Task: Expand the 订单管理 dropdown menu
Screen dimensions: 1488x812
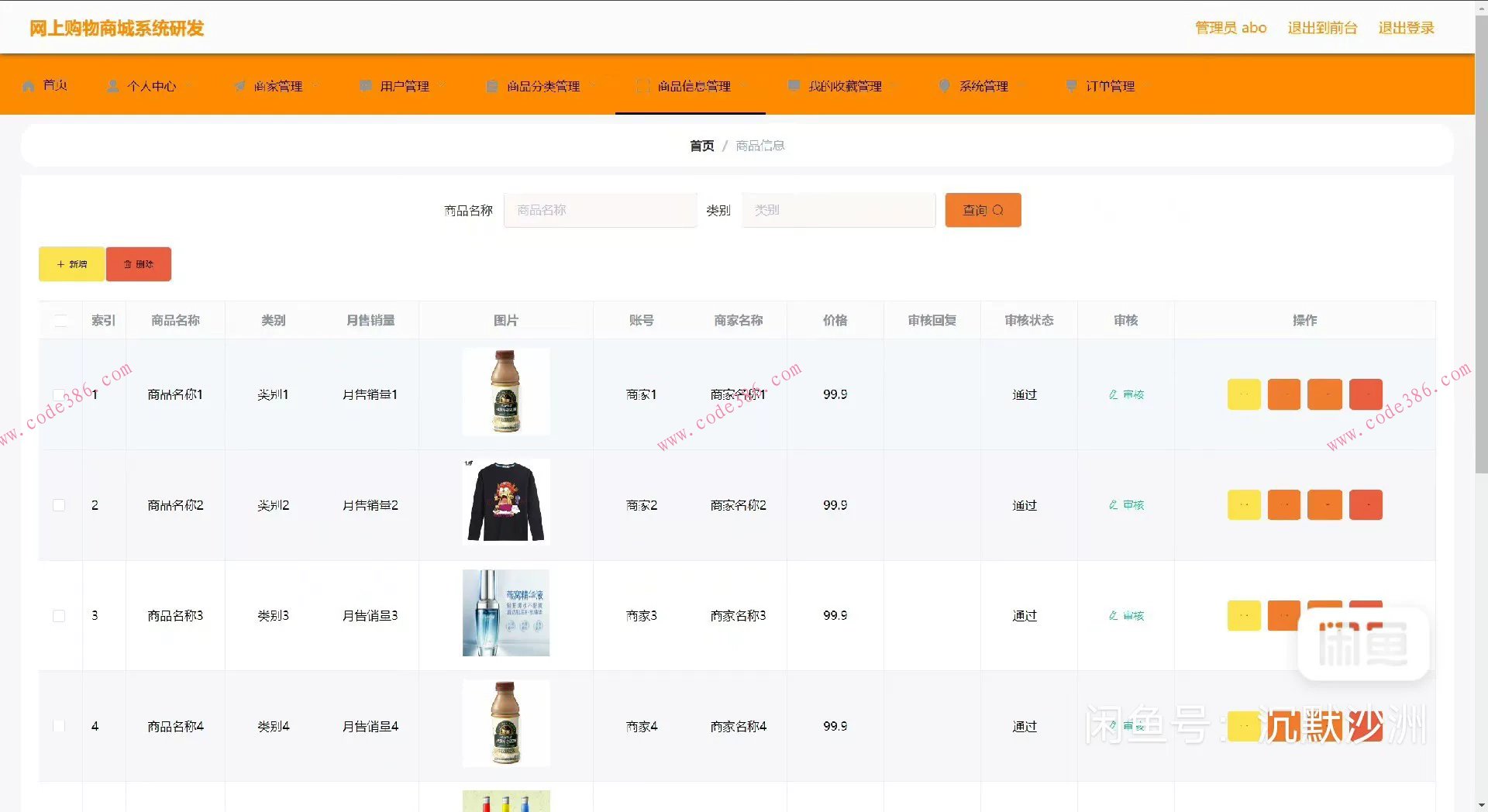Action: (x=1110, y=86)
